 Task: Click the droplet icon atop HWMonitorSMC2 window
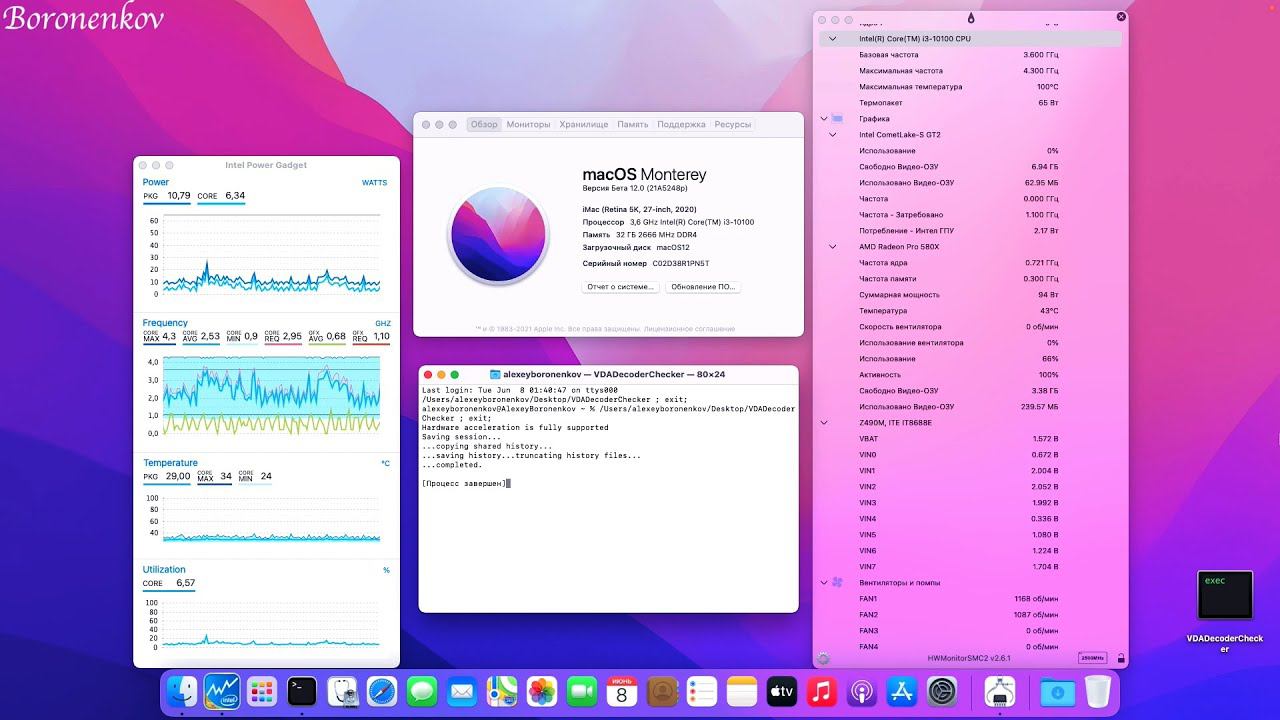pos(970,18)
